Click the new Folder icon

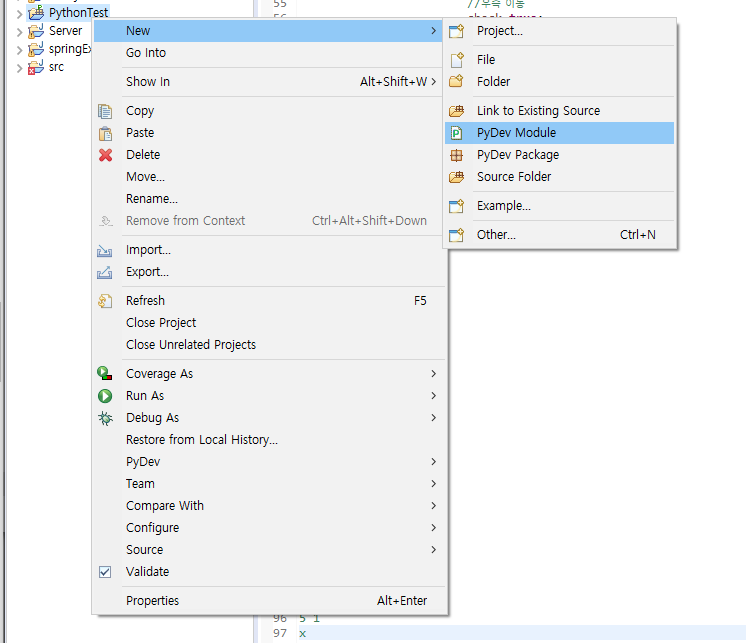pos(456,82)
